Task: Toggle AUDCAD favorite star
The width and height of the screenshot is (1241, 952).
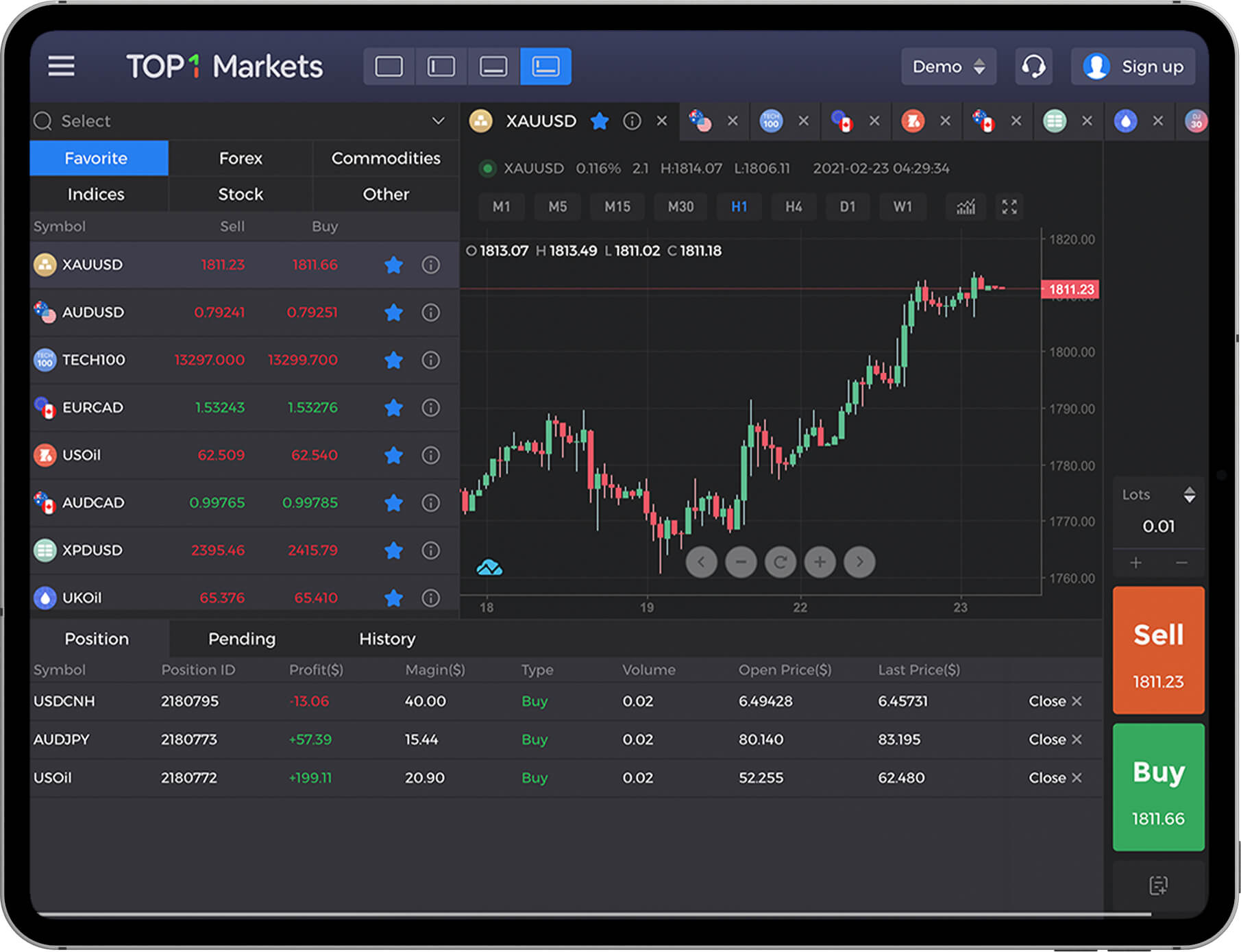Action: click(393, 503)
